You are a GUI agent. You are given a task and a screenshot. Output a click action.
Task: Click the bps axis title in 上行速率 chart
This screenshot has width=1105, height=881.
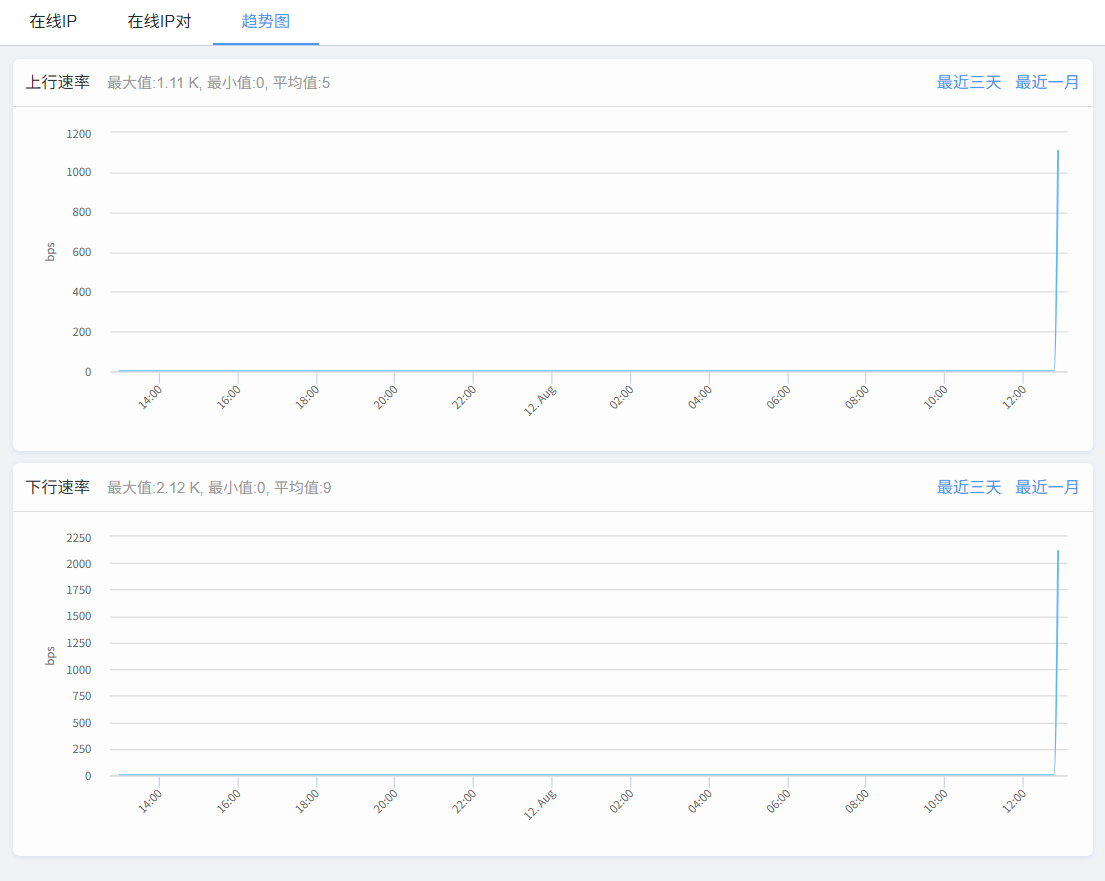pos(50,252)
